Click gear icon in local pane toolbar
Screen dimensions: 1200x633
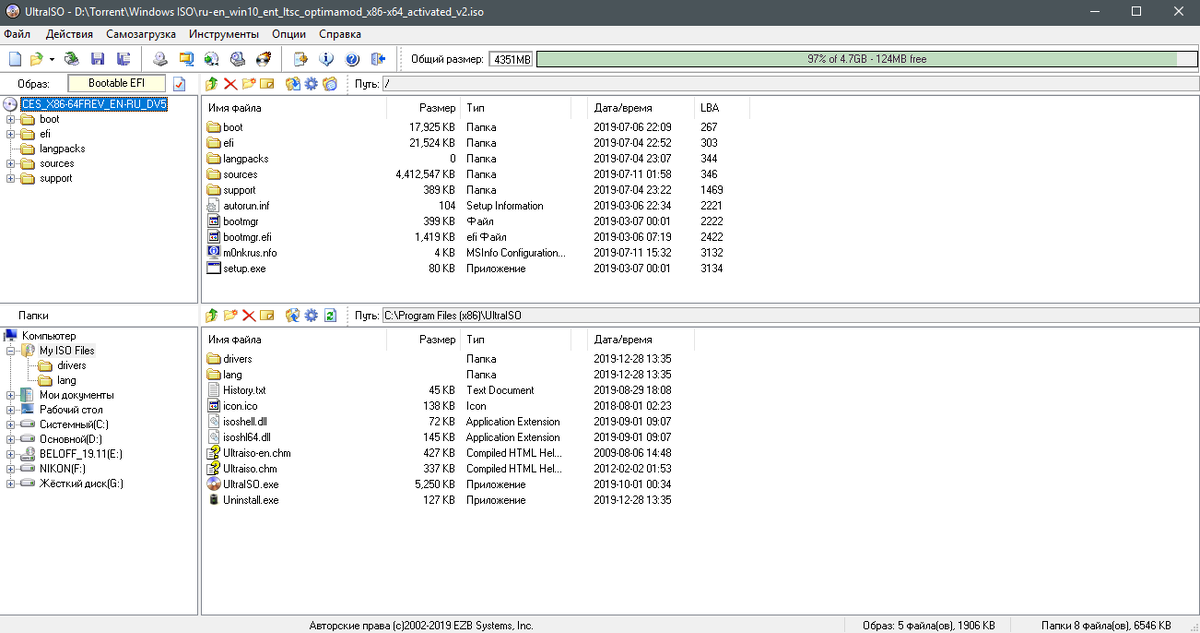point(311,315)
